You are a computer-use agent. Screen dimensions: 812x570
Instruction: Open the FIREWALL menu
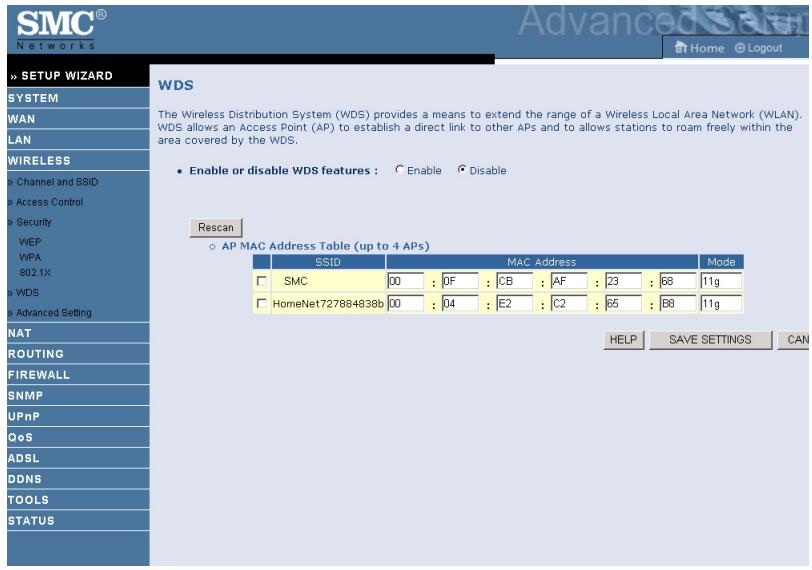click(x=78, y=375)
